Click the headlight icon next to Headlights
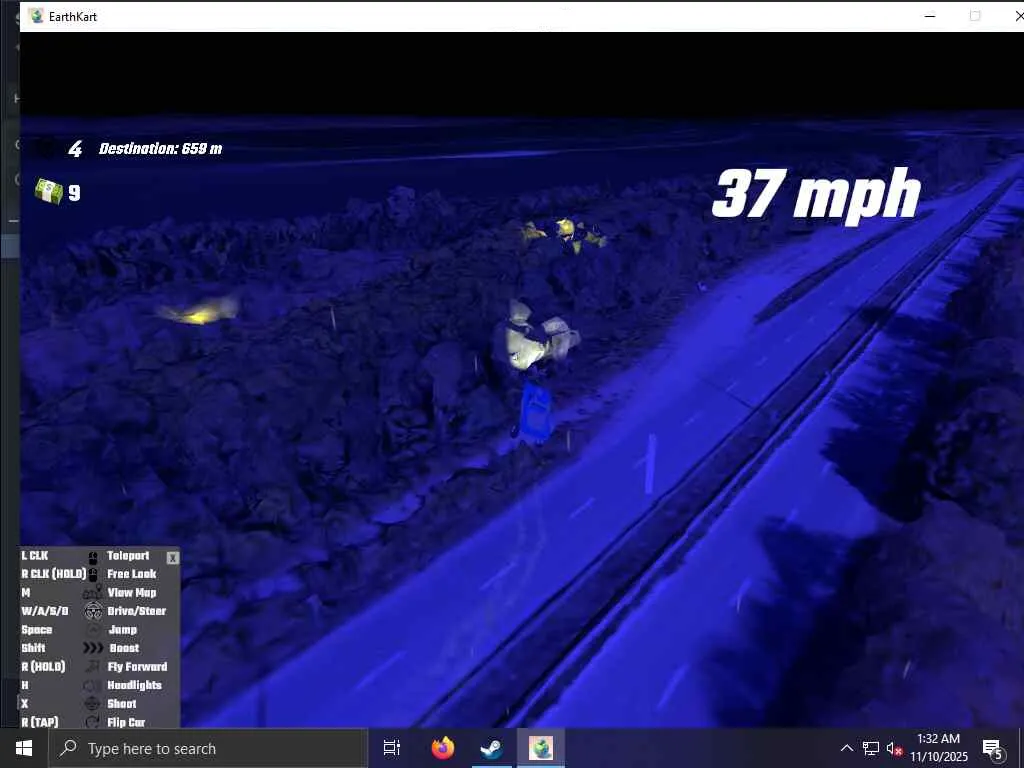 93,685
